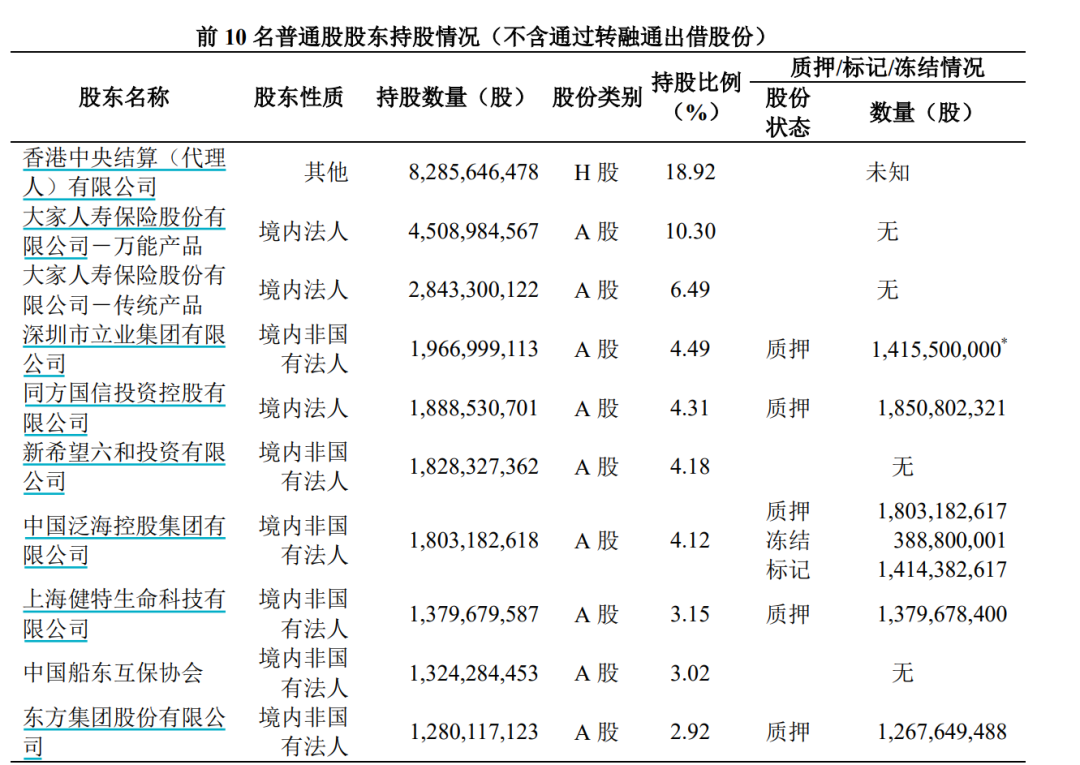
Task: Open the 深圳市立业集团有限公司 link
Action: (x=124, y=349)
